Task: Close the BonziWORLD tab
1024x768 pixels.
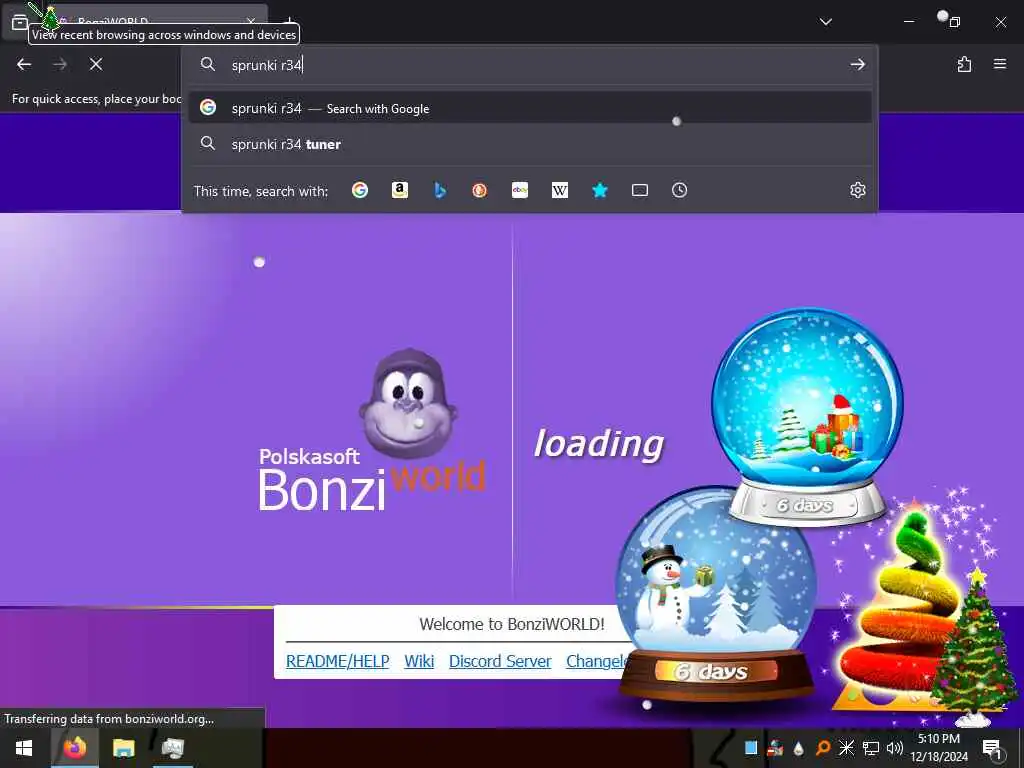Action: click(x=251, y=21)
